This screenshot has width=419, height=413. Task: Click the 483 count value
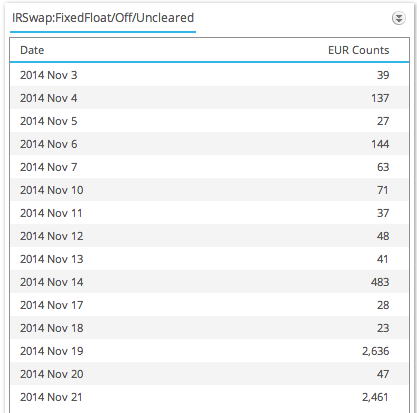(380, 282)
